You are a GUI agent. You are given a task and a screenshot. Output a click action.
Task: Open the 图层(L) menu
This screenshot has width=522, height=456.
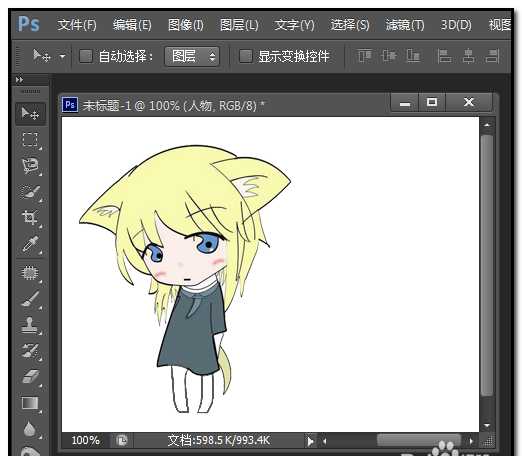coord(239,25)
